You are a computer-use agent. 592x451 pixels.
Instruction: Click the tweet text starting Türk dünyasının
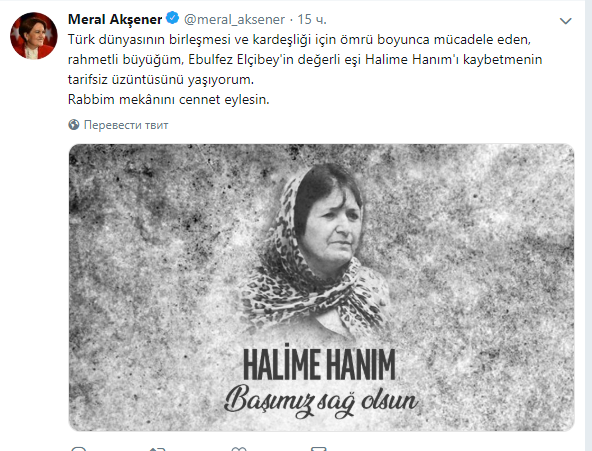(x=305, y=69)
